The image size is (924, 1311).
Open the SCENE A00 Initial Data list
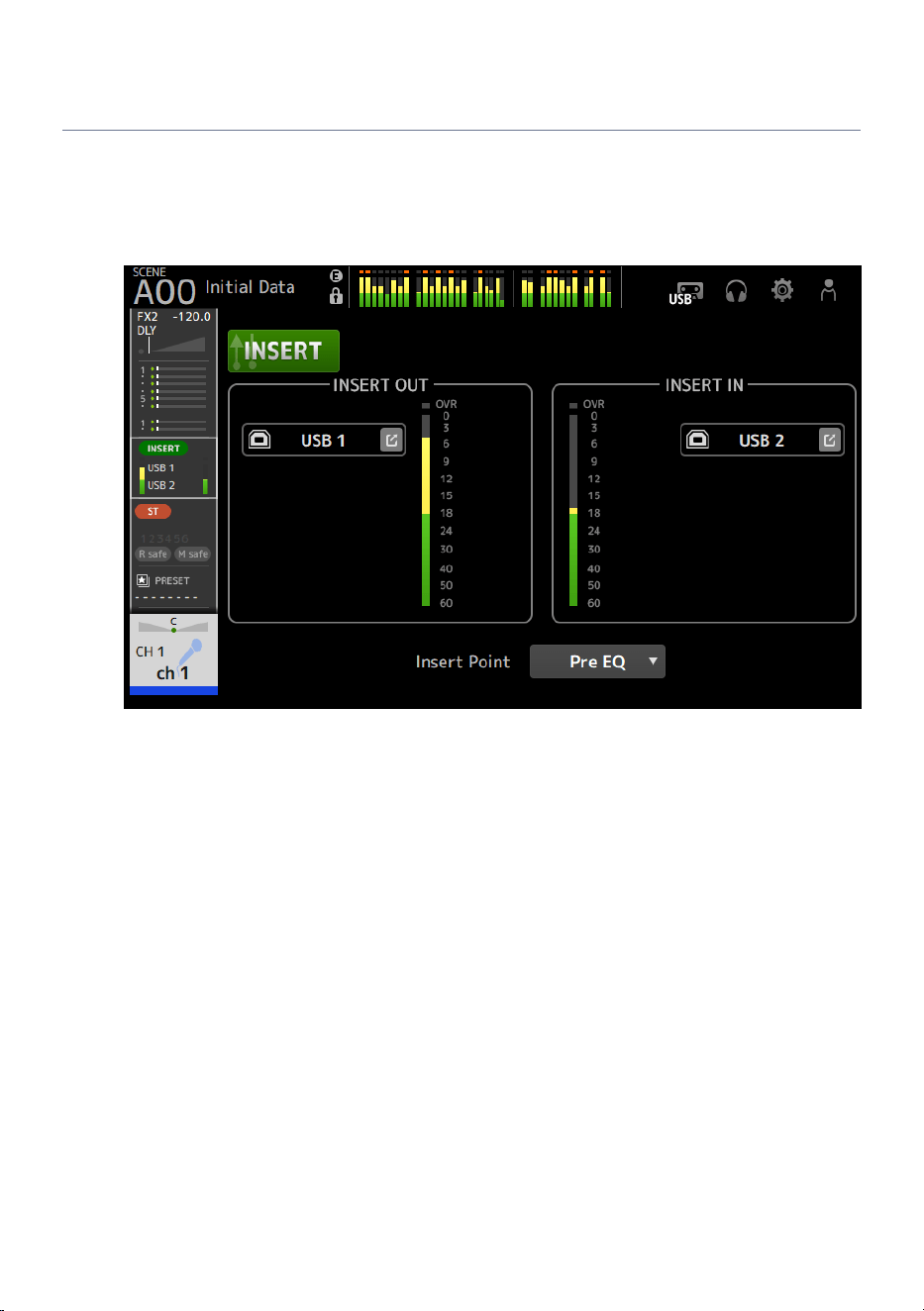214,288
